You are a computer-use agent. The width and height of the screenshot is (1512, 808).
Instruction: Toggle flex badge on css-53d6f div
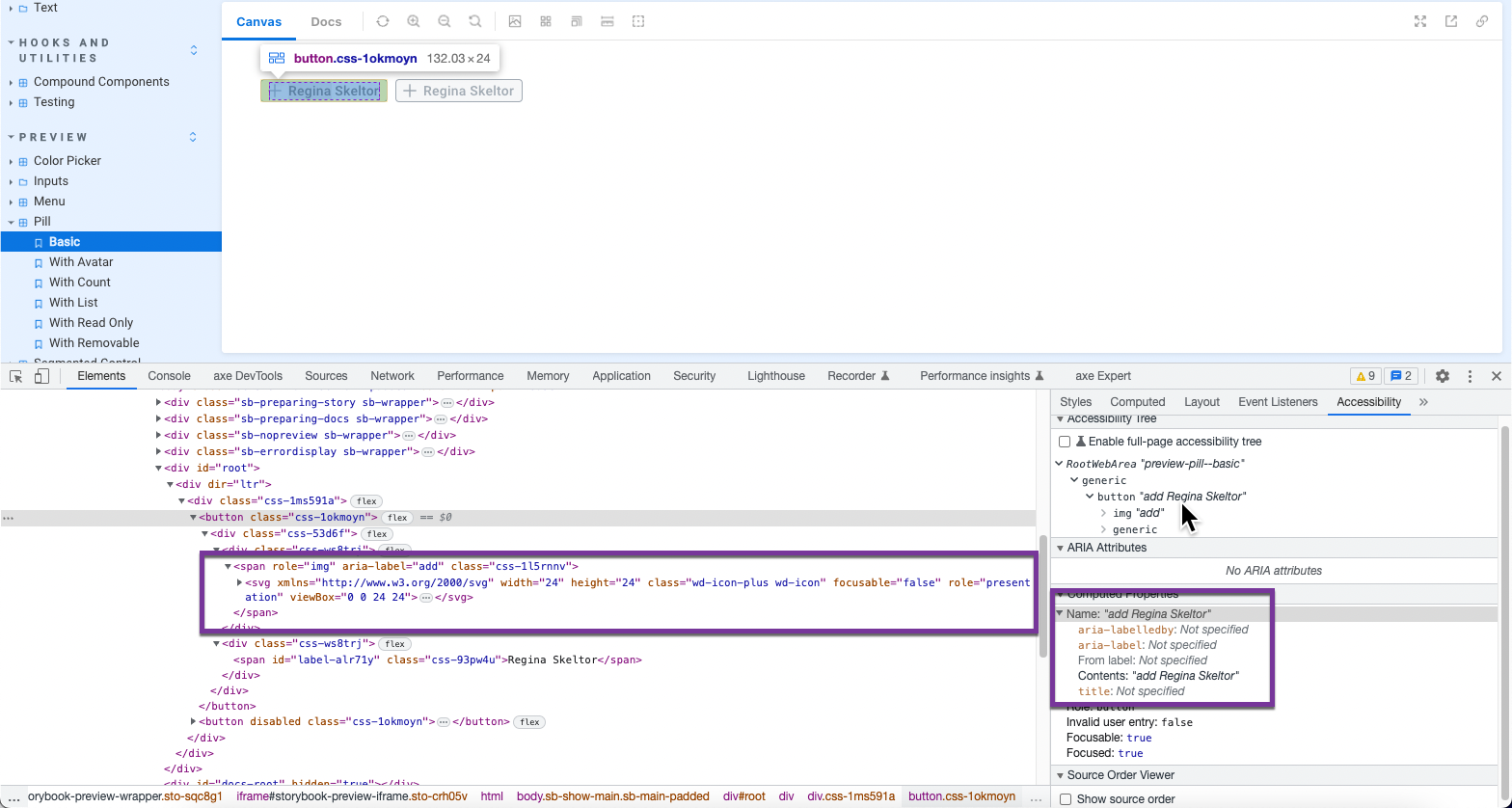click(377, 534)
